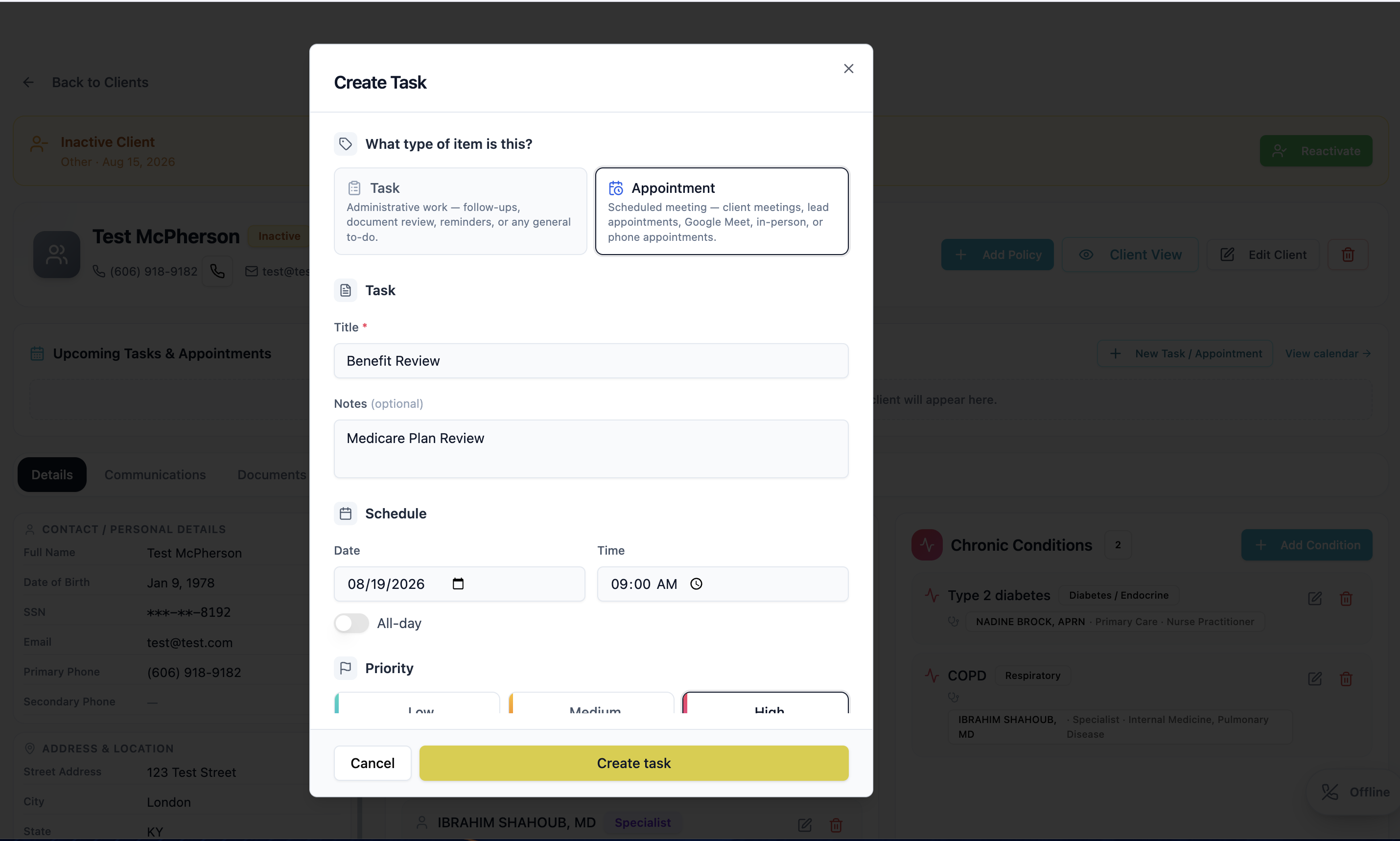Click the Edit Client button
Viewport: 1400px width, 841px height.
click(x=1263, y=255)
